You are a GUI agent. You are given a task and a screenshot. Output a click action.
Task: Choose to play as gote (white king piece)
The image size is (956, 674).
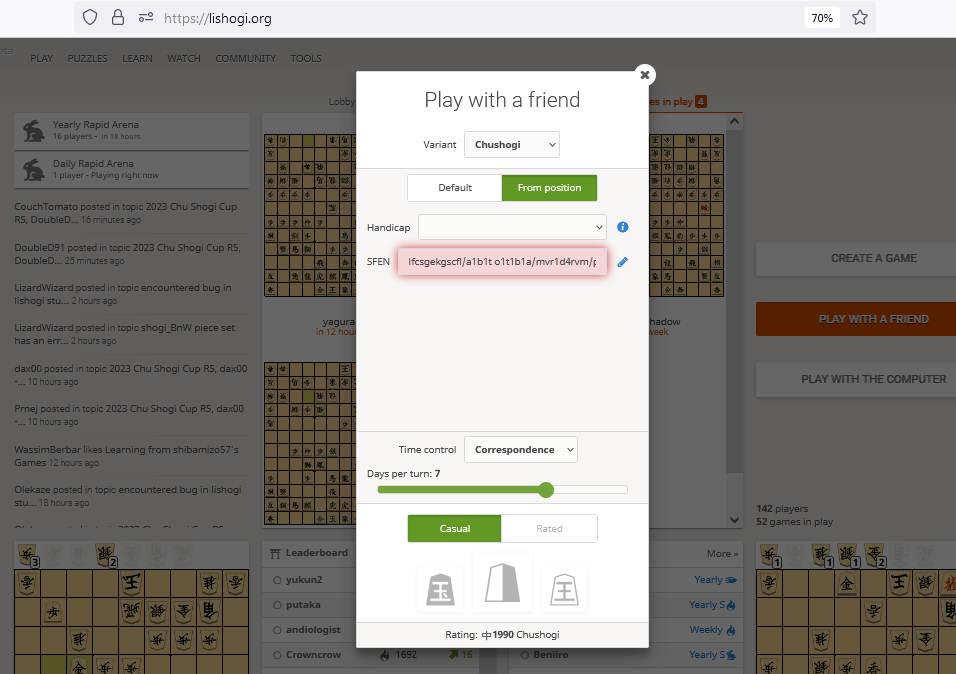[x=564, y=590]
